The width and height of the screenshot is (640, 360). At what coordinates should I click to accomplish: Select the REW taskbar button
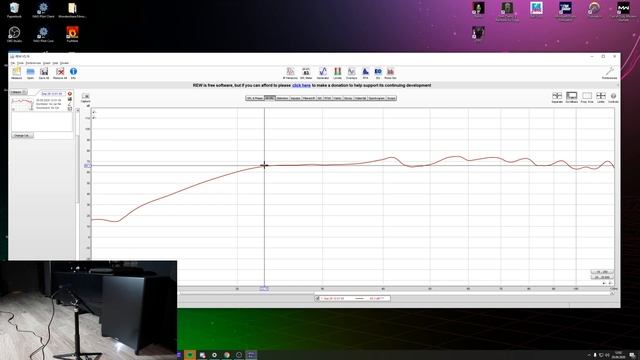(251, 355)
